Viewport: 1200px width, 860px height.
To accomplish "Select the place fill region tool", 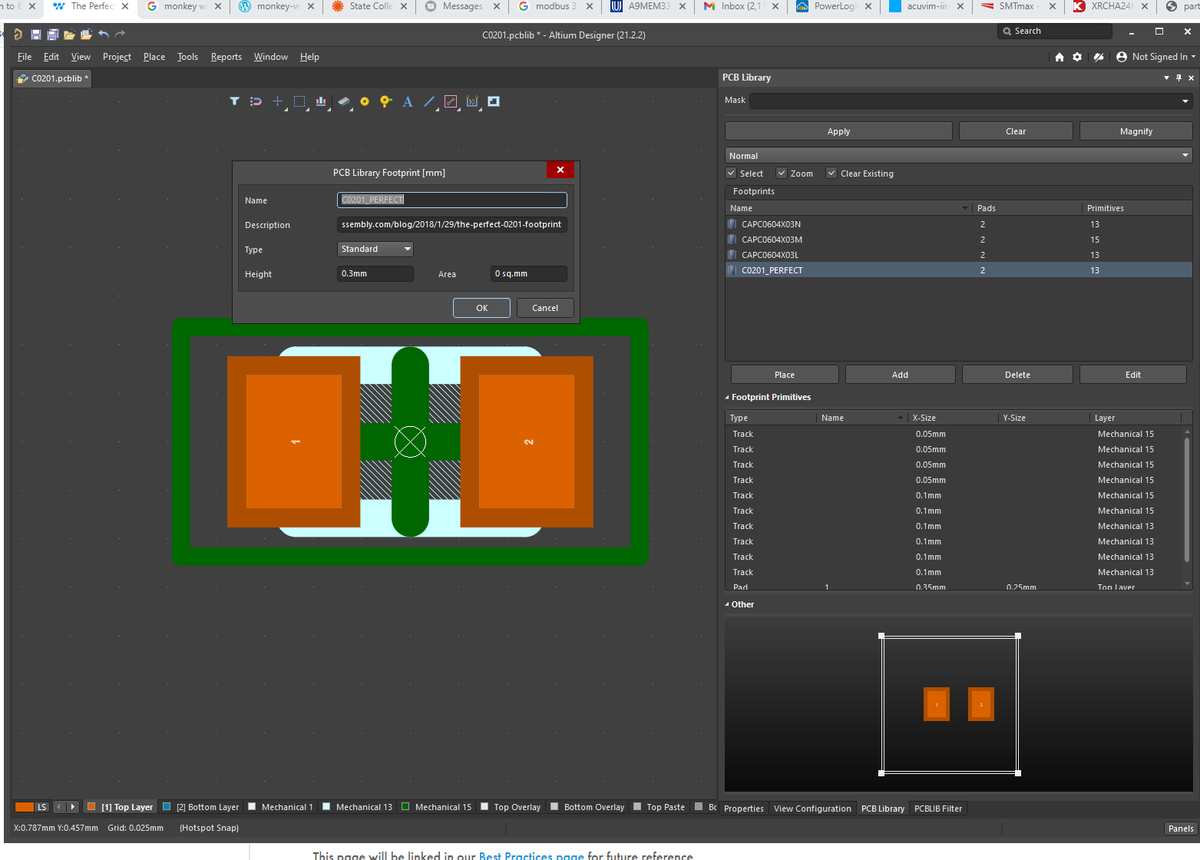I will pos(493,101).
